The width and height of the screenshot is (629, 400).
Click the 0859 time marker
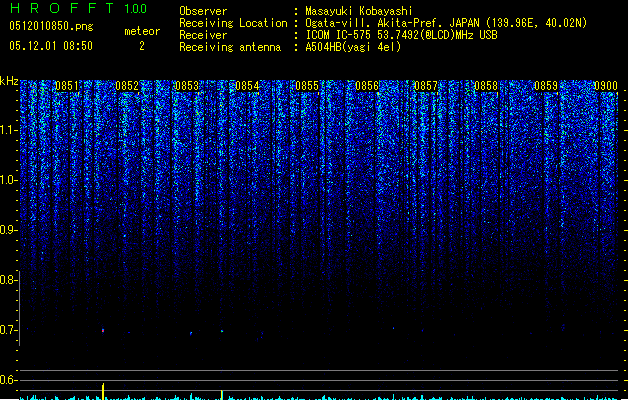(x=546, y=86)
